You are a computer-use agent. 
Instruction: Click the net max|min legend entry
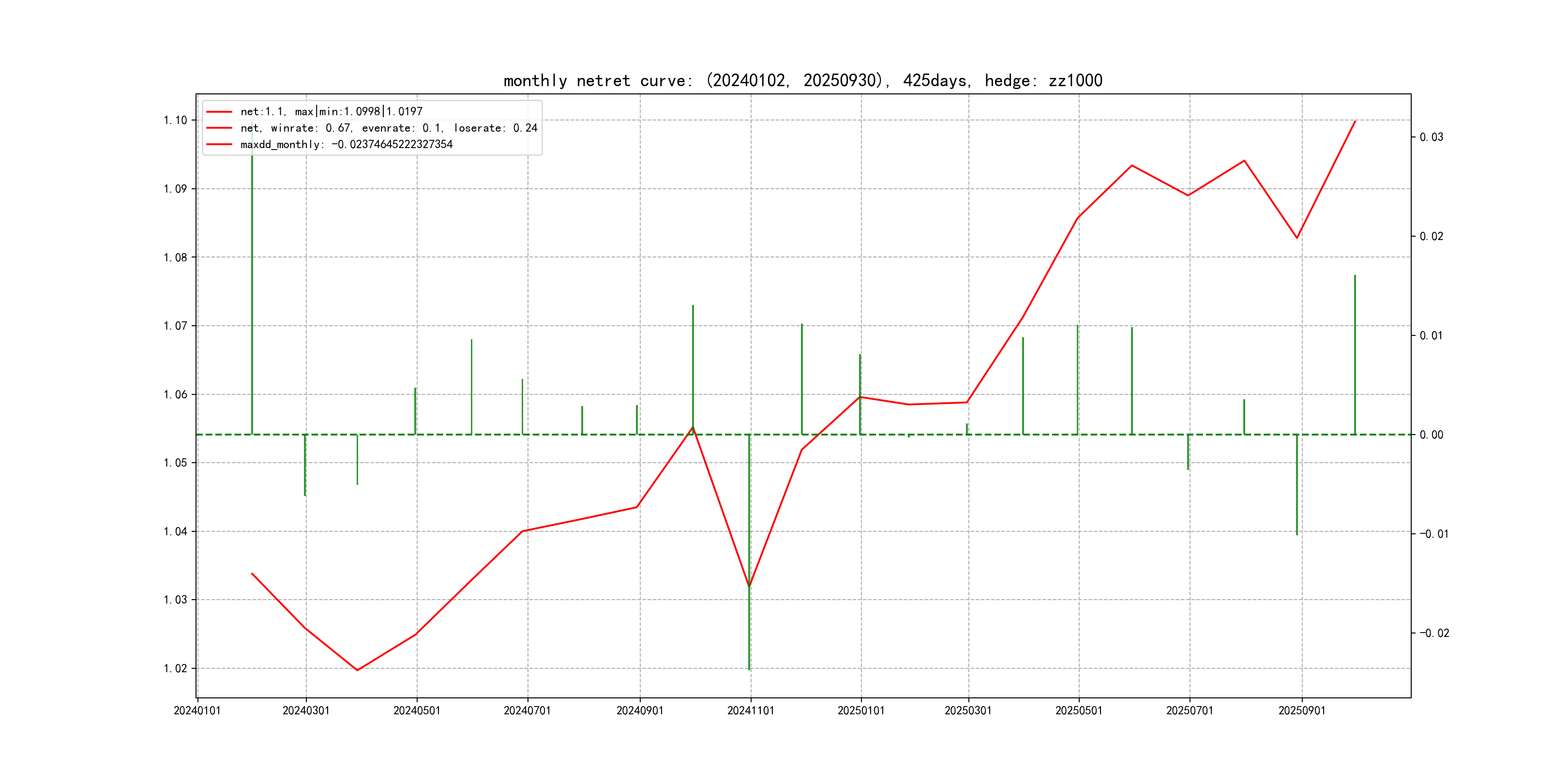pyautogui.click(x=331, y=111)
